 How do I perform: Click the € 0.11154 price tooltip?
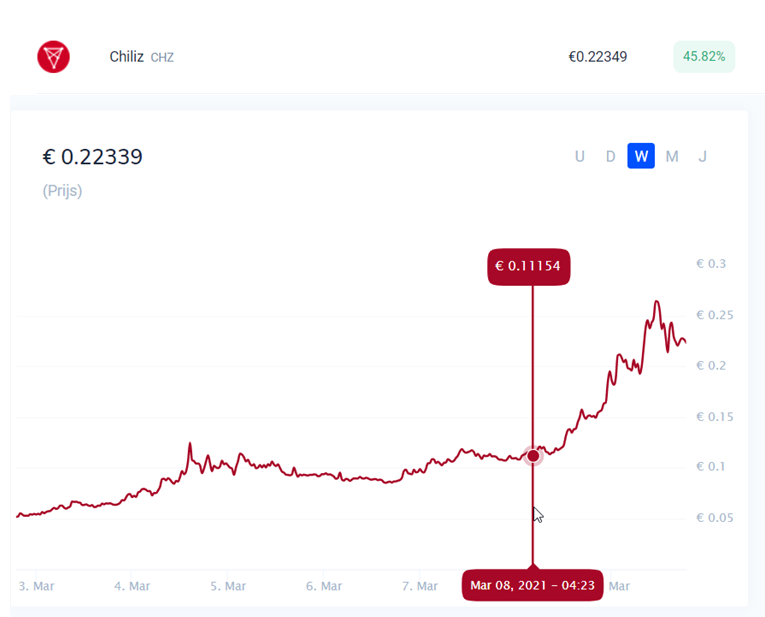529,266
